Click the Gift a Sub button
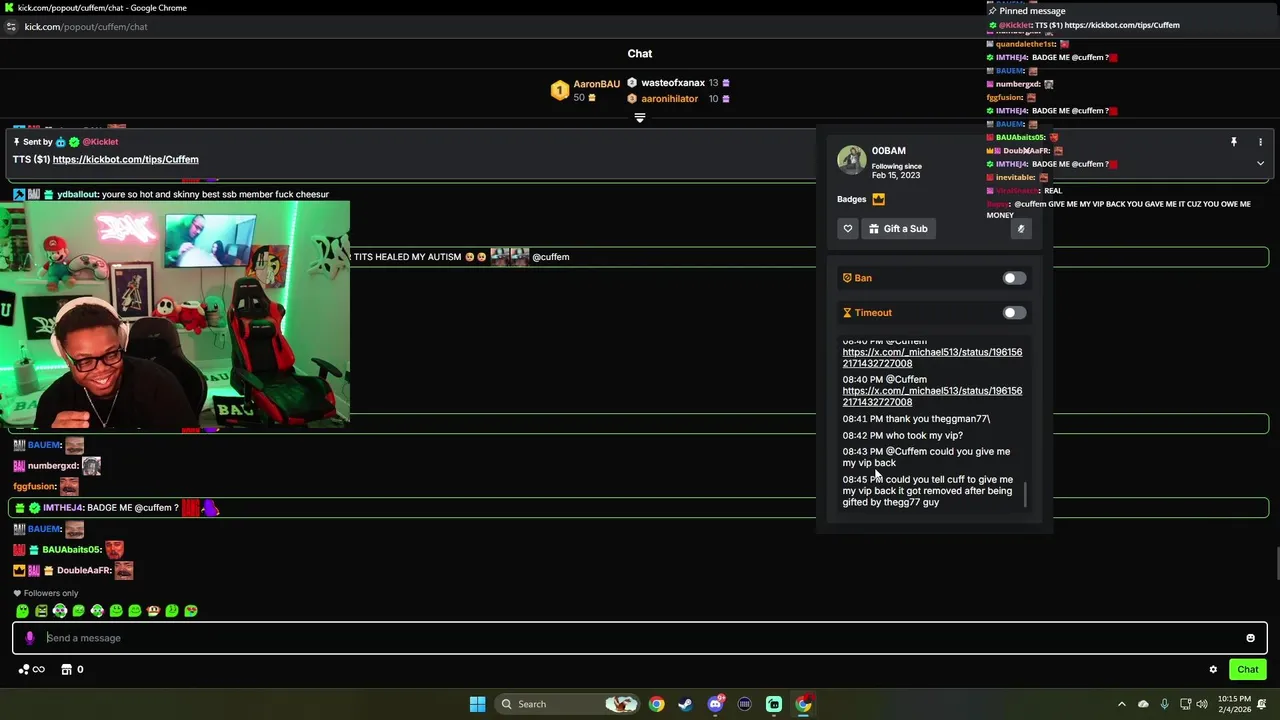 tap(898, 229)
